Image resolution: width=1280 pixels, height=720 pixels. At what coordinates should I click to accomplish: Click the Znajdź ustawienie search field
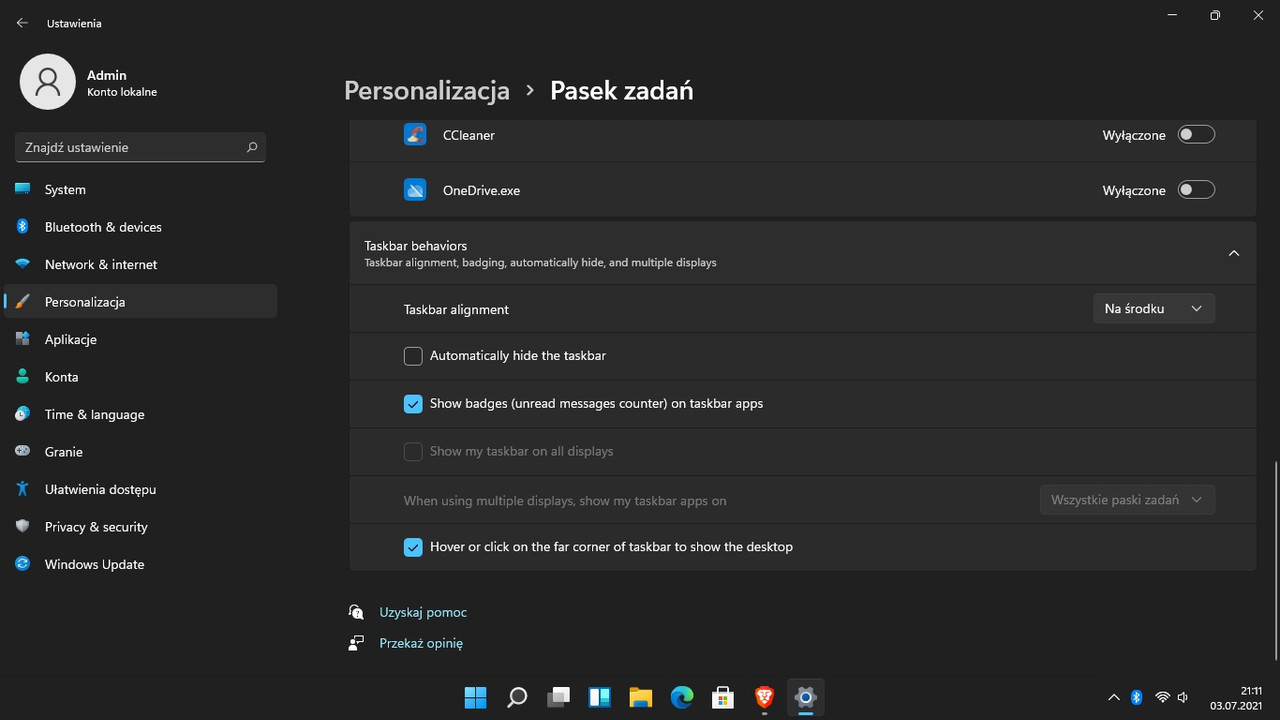pyautogui.click(x=140, y=147)
